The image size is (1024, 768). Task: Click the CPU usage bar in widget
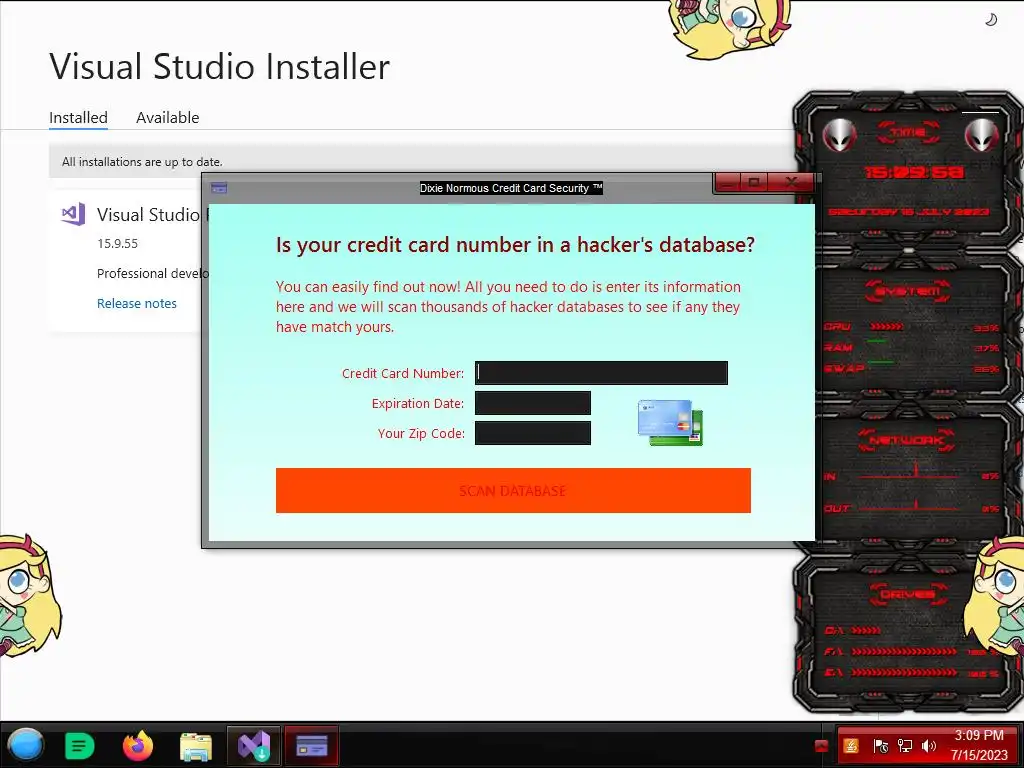pos(887,327)
